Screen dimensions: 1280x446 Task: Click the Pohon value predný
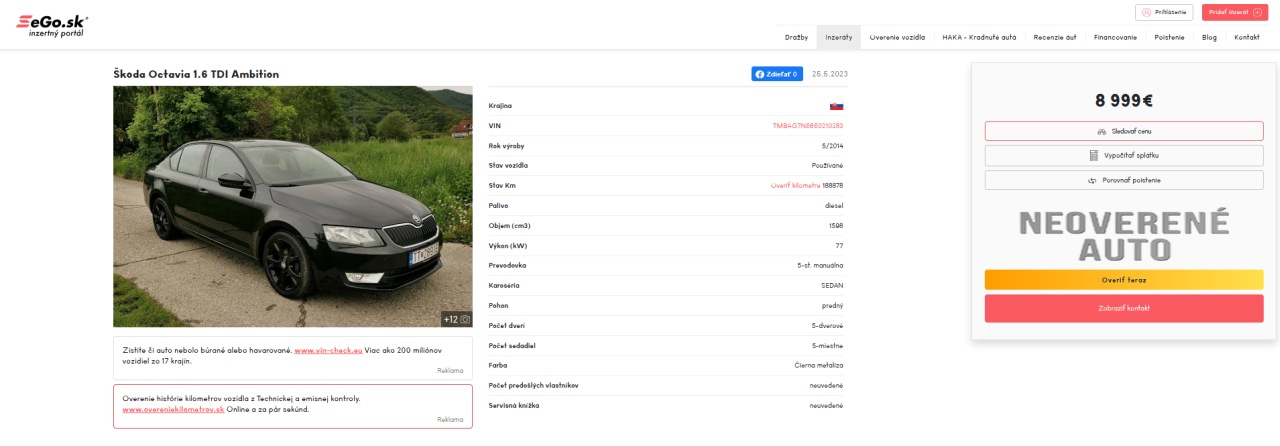pyautogui.click(x=833, y=306)
